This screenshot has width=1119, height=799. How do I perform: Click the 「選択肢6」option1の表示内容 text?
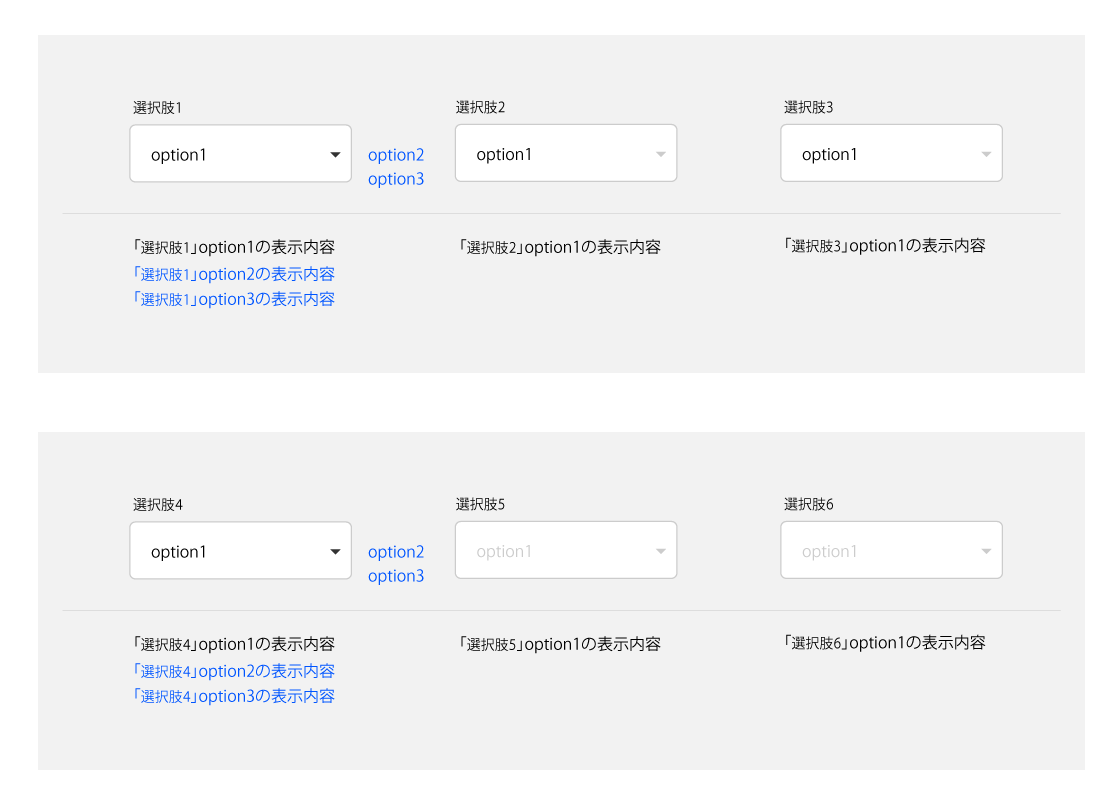click(884, 643)
